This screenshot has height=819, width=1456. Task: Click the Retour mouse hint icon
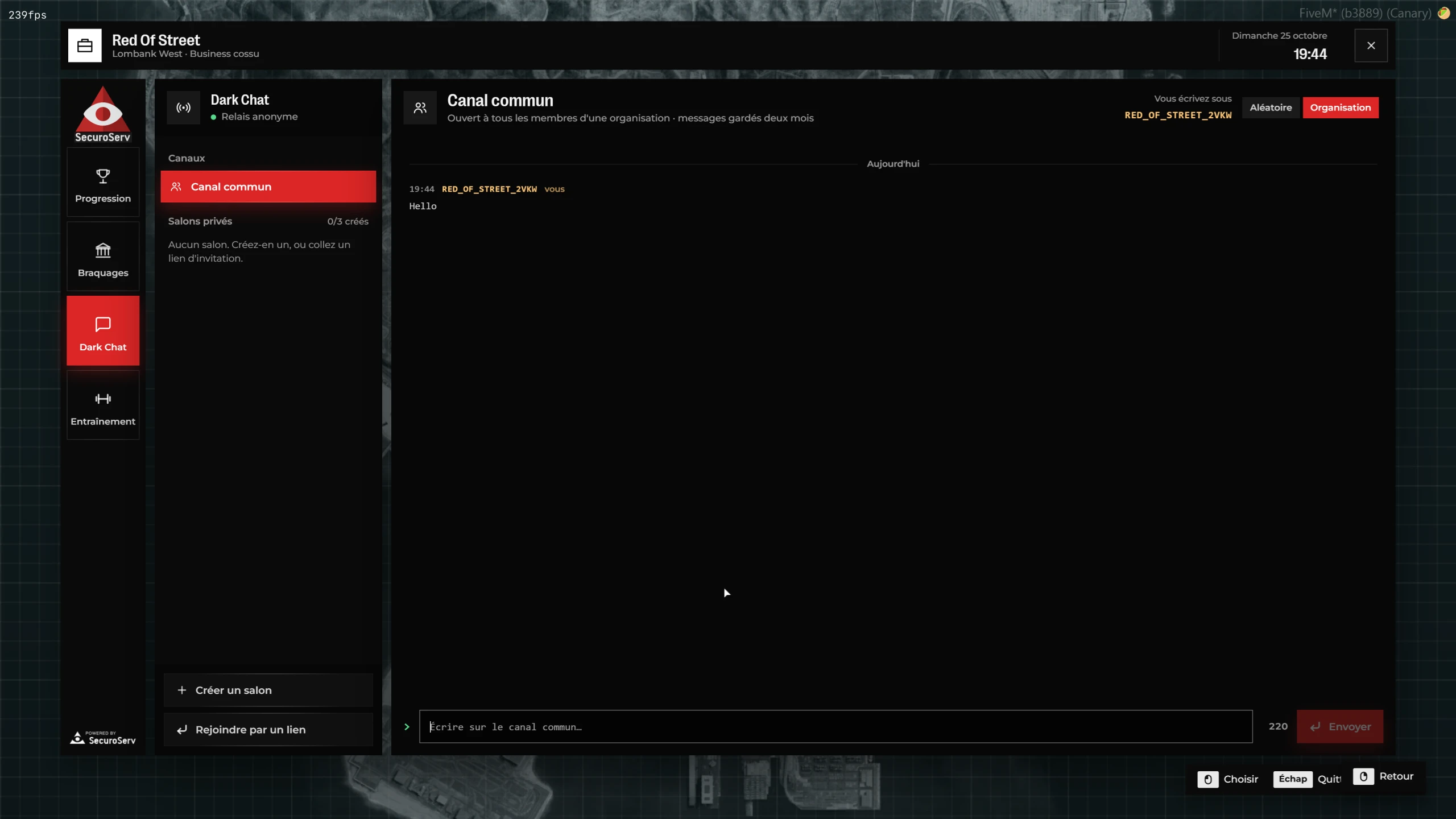pyautogui.click(x=1364, y=776)
